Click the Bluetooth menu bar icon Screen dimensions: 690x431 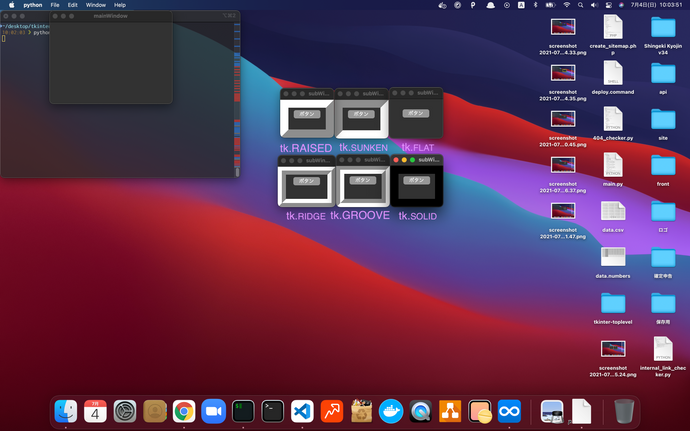[x=536, y=5]
